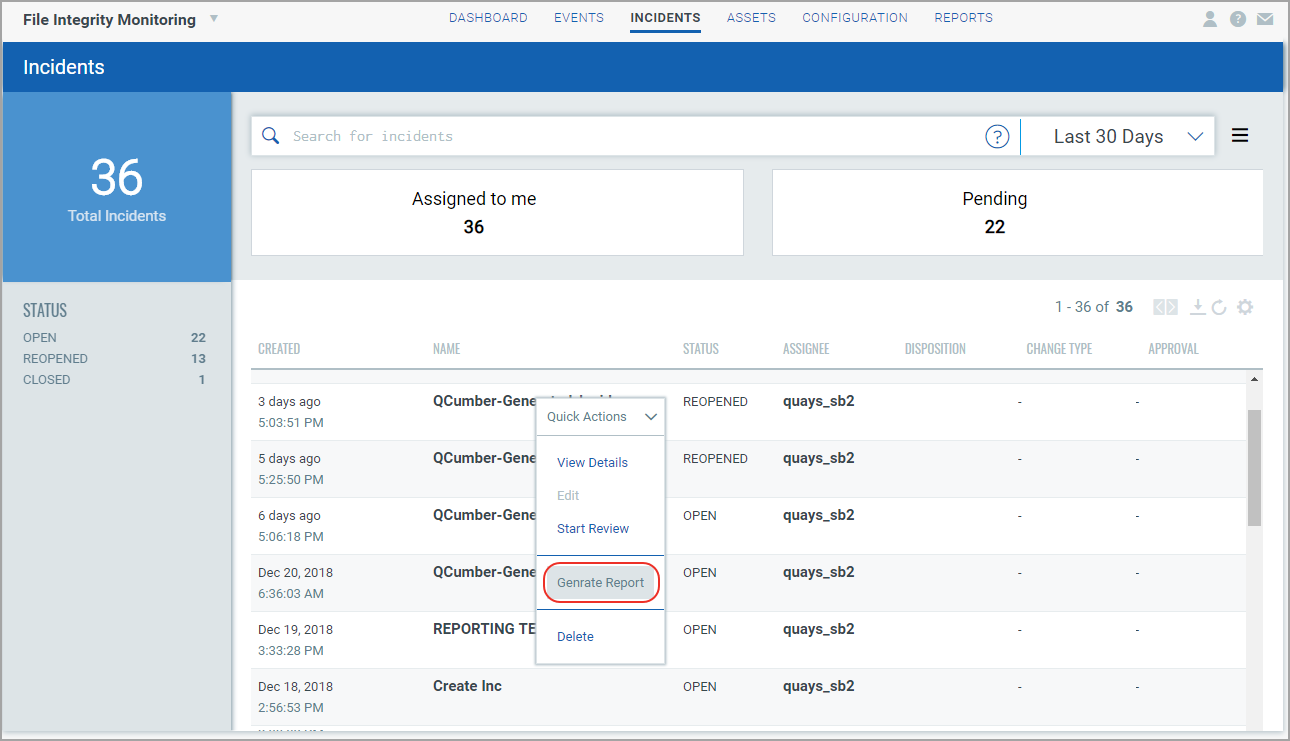This screenshot has width=1290, height=741.
Task: Collapse the Quick Actions dropdown
Action: 601,417
